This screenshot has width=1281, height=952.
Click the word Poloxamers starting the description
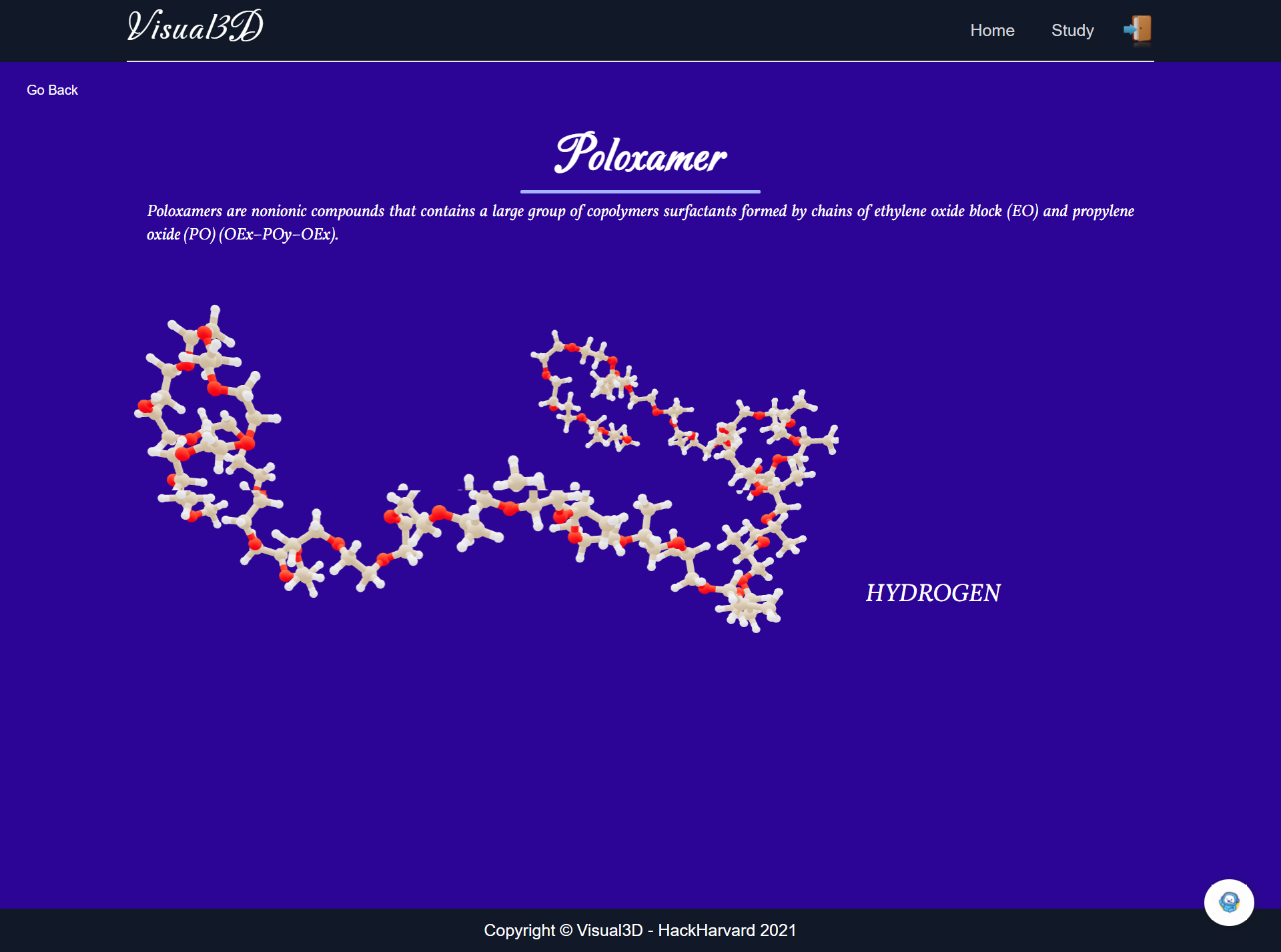[x=184, y=211]
